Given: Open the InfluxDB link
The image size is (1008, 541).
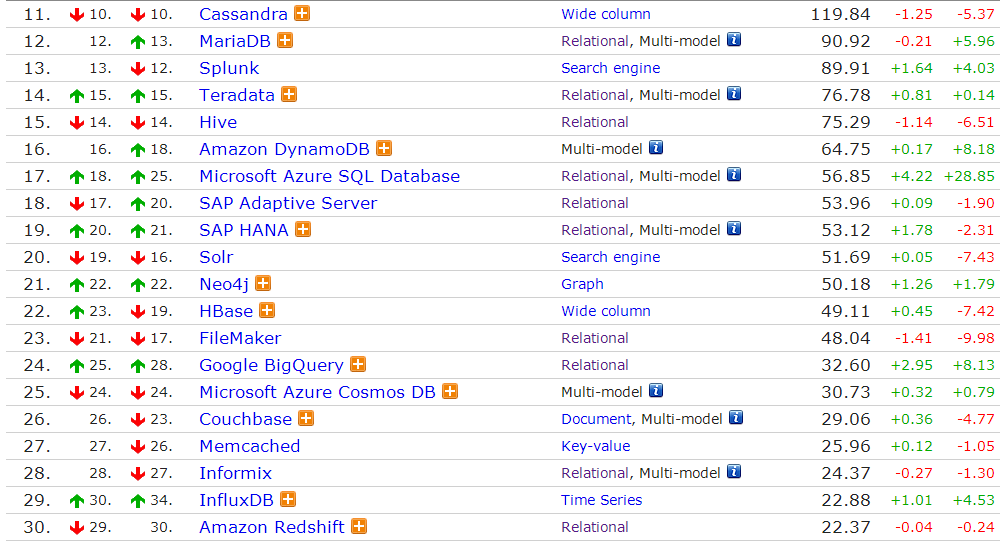Looking at the screenshot, I should (x=236, y=500).
